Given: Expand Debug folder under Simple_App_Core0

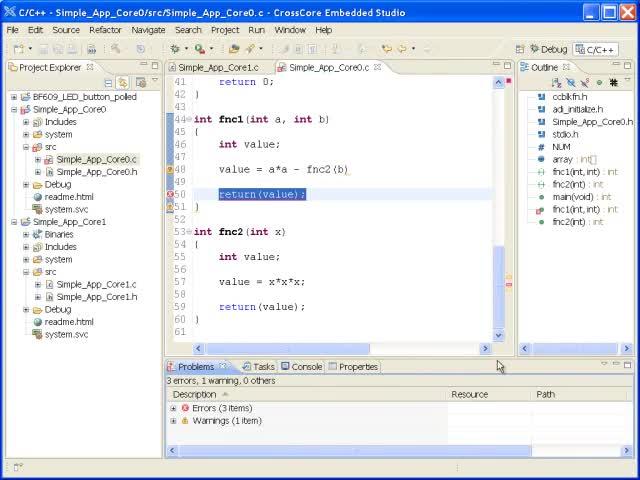Looking at the screenshot, I should click(x=26, y=184).
